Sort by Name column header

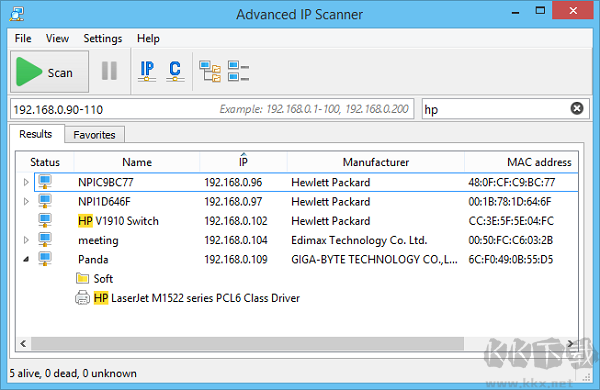click(137, 162)
